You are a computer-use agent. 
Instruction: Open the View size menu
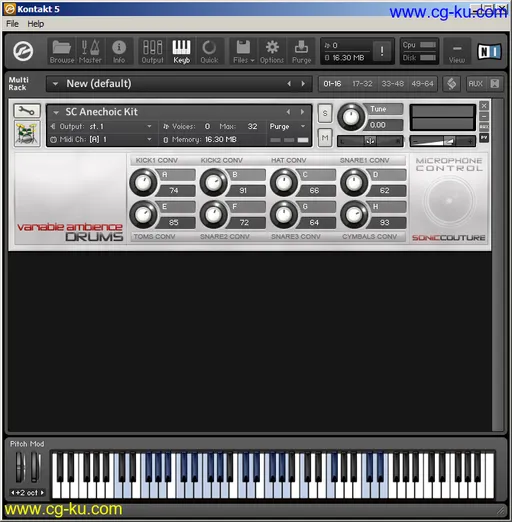tap(457, 52)
